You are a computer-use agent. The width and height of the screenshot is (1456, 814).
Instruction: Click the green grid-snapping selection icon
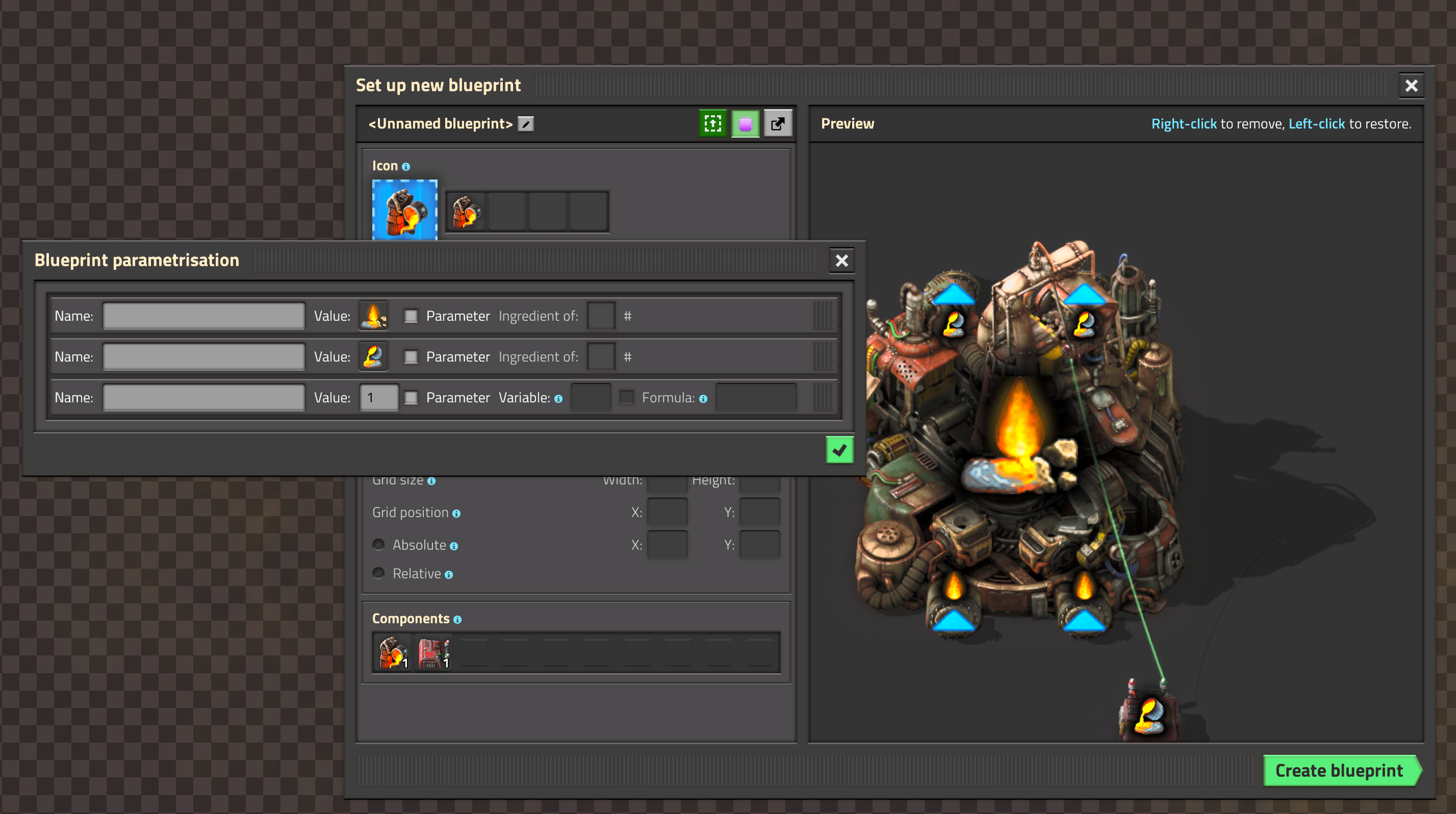click(x=712, y=123)
